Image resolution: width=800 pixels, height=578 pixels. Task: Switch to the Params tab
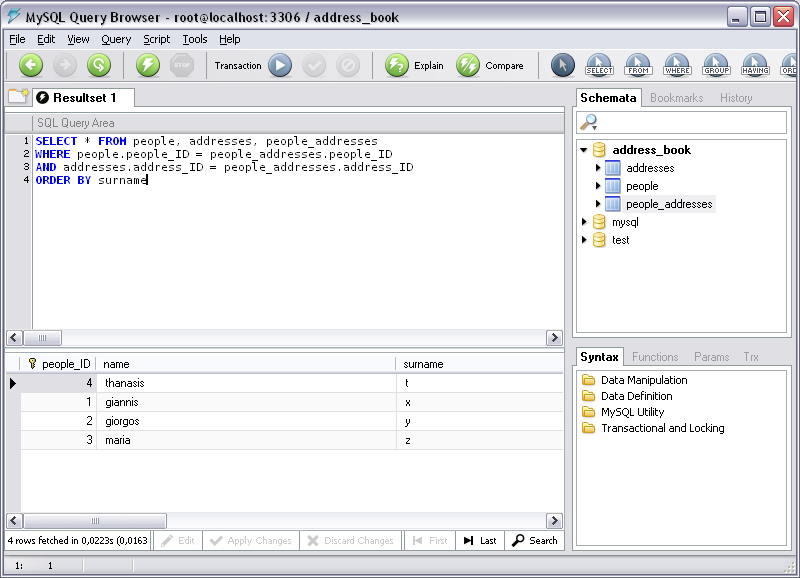tap(711, 357)
